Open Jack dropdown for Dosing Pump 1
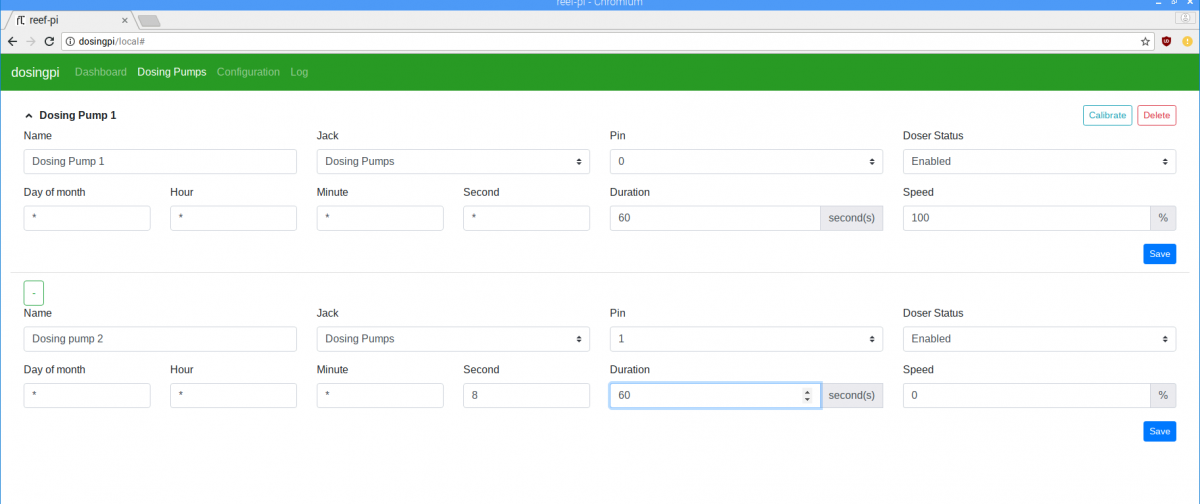Viewport: 1200px width, 504px height. click(453, 161)
